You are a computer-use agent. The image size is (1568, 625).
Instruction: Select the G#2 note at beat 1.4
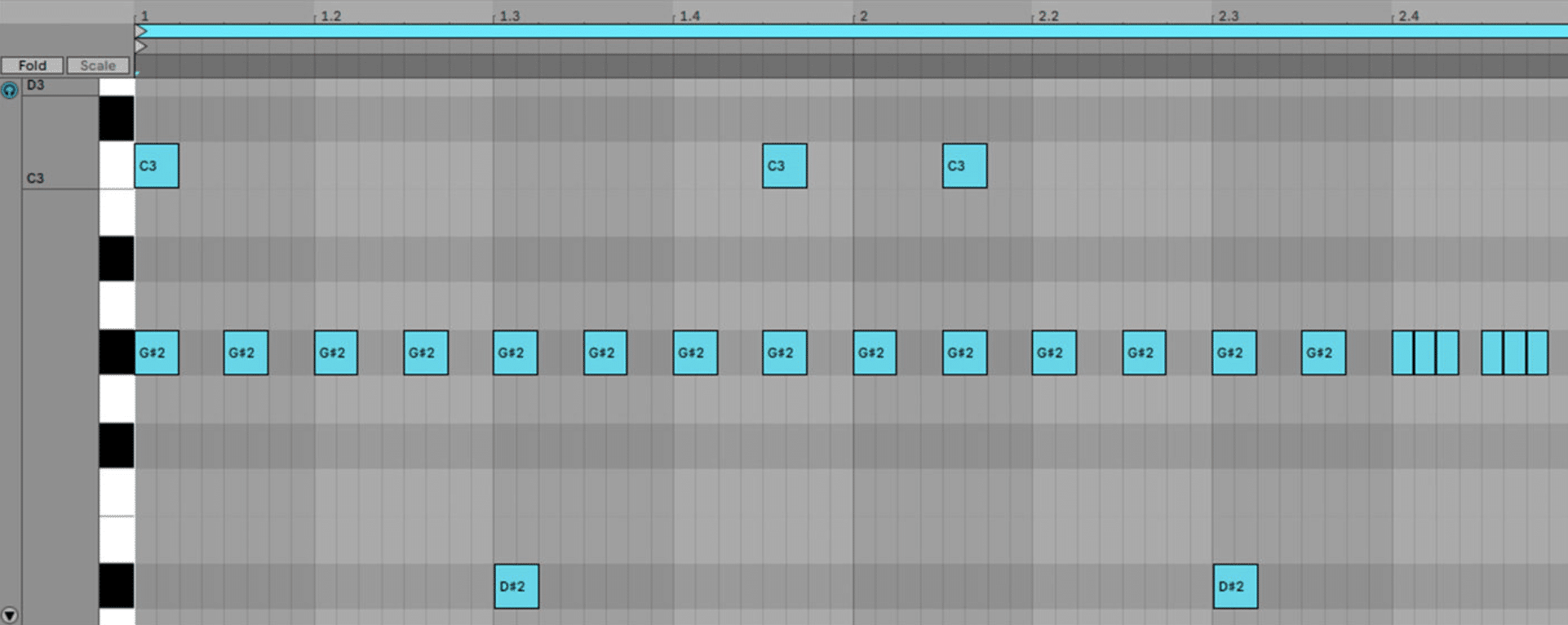click(x=695, y=352)
